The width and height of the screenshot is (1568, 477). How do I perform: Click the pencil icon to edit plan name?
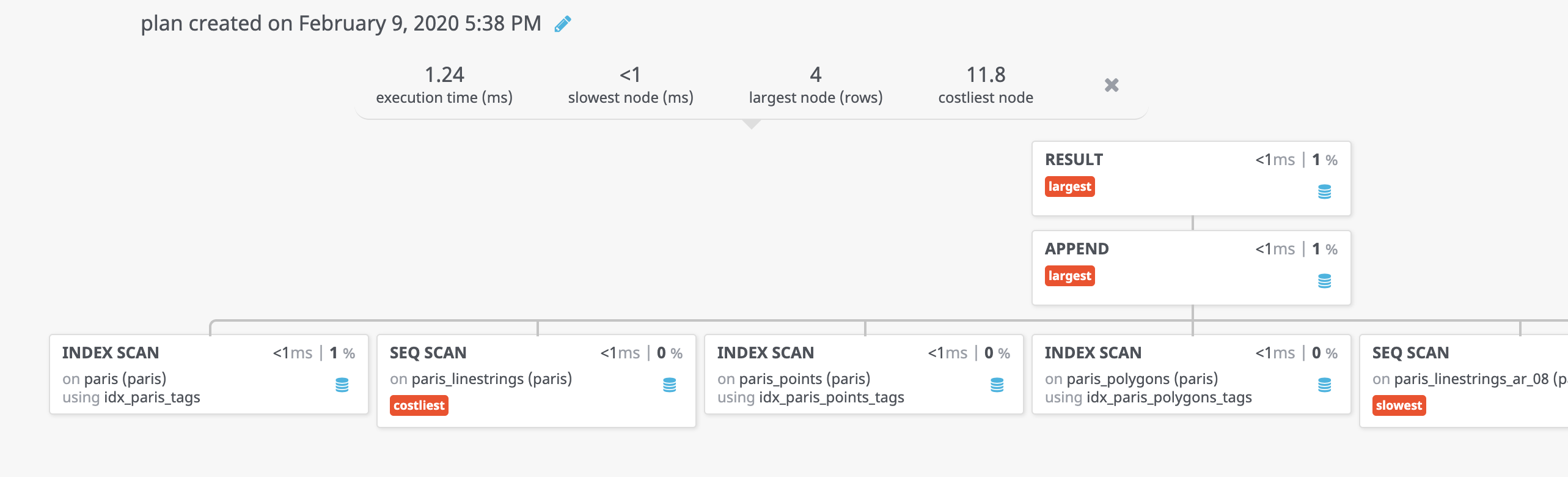(x=562, y=24)
